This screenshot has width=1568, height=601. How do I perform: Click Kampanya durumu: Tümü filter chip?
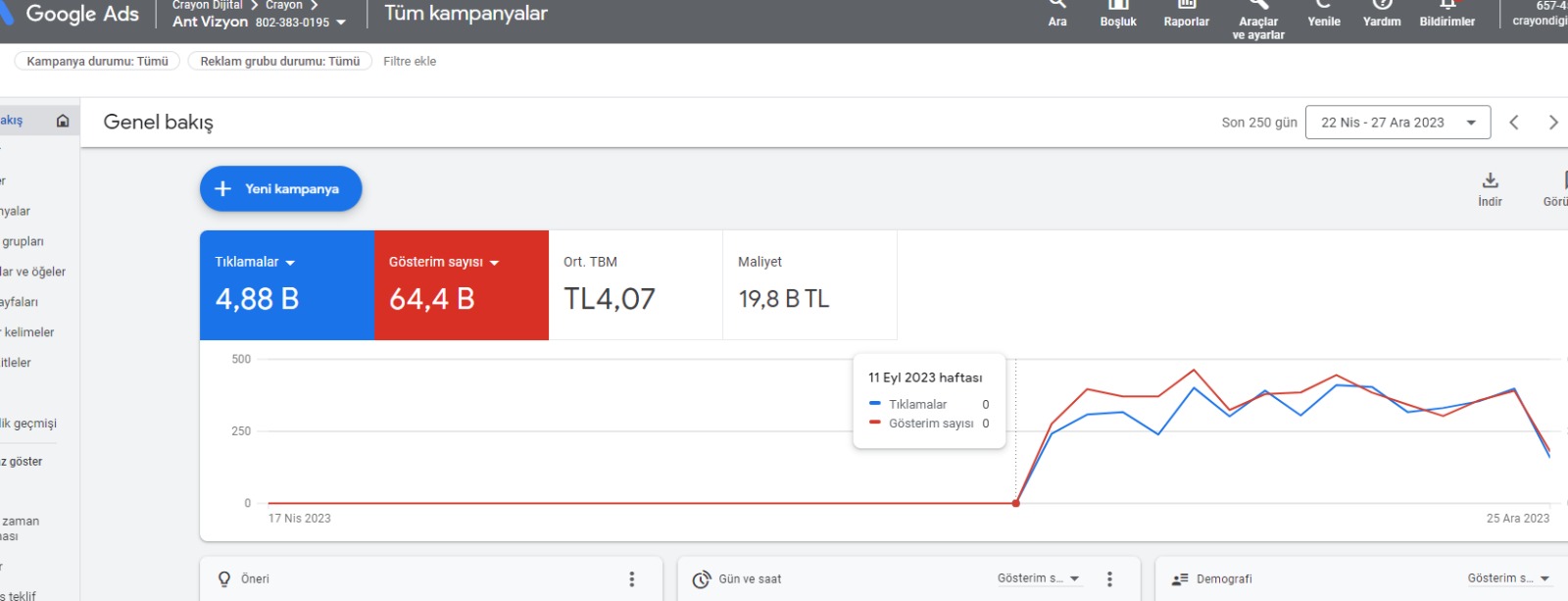(97, 61)
